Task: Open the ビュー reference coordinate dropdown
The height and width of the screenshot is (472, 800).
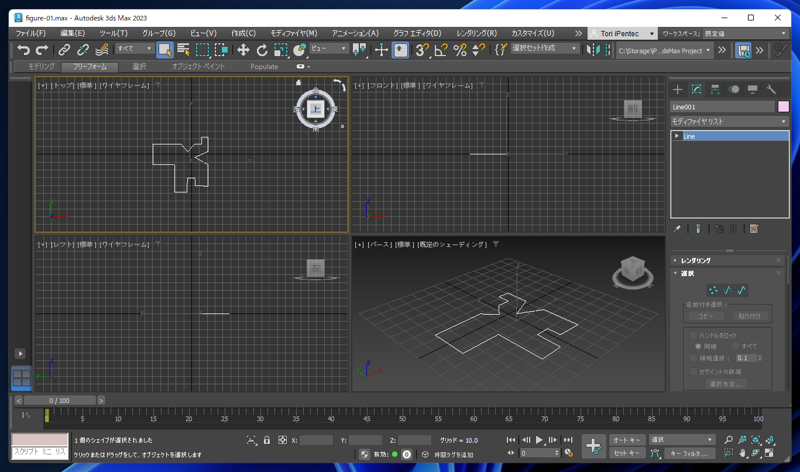Action: pyautogui.click(x=329, y=48)
